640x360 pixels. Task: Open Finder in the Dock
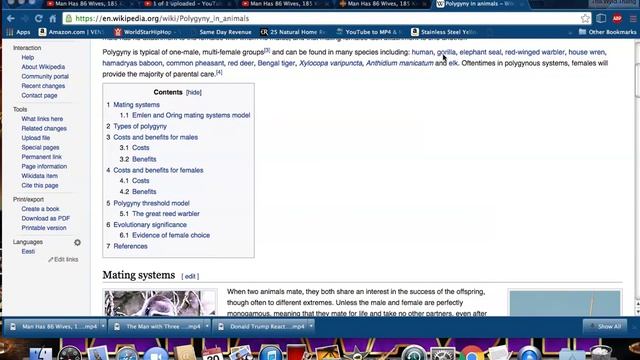[x=40, y=353]
